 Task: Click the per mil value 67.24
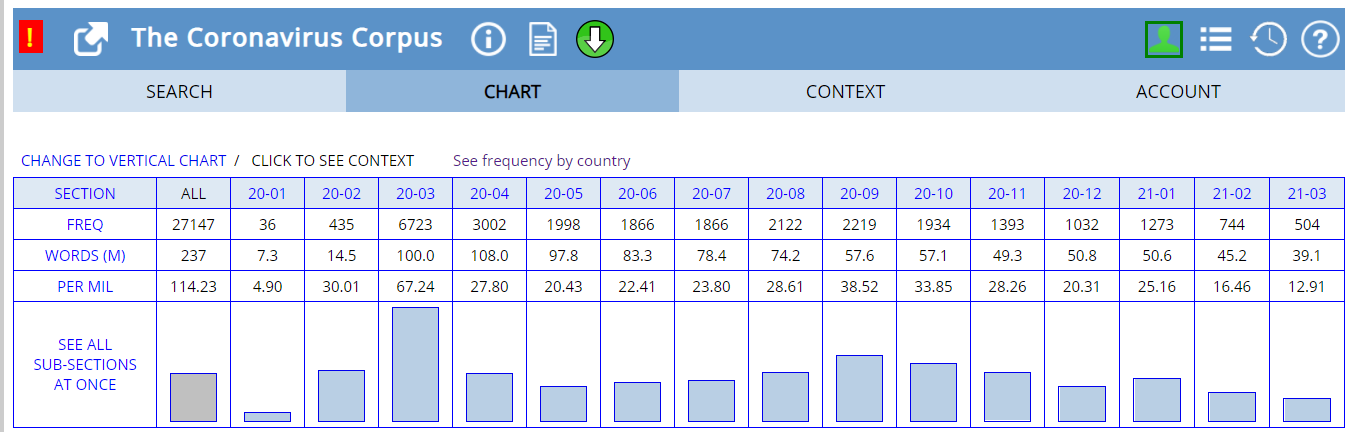coord(415,287)
